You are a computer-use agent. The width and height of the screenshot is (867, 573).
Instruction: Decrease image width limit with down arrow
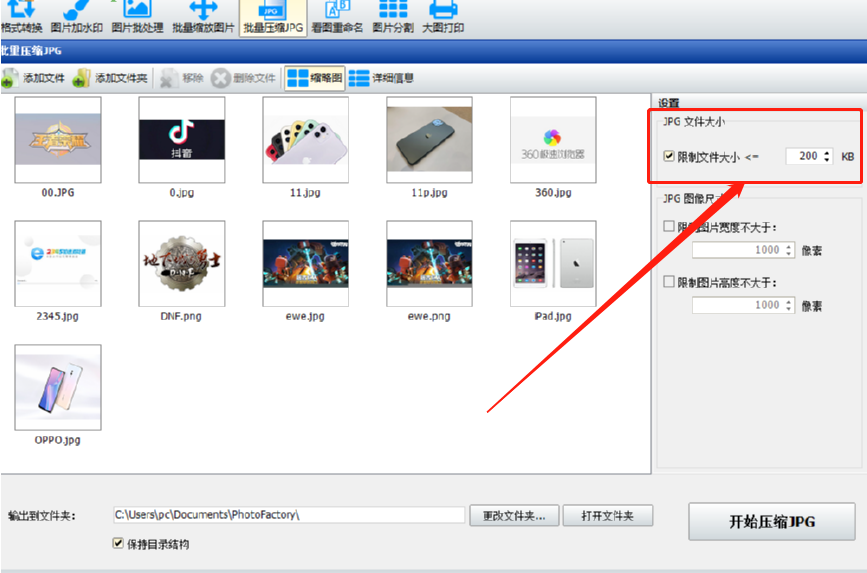pyautogui.click(x=788, y=253)
